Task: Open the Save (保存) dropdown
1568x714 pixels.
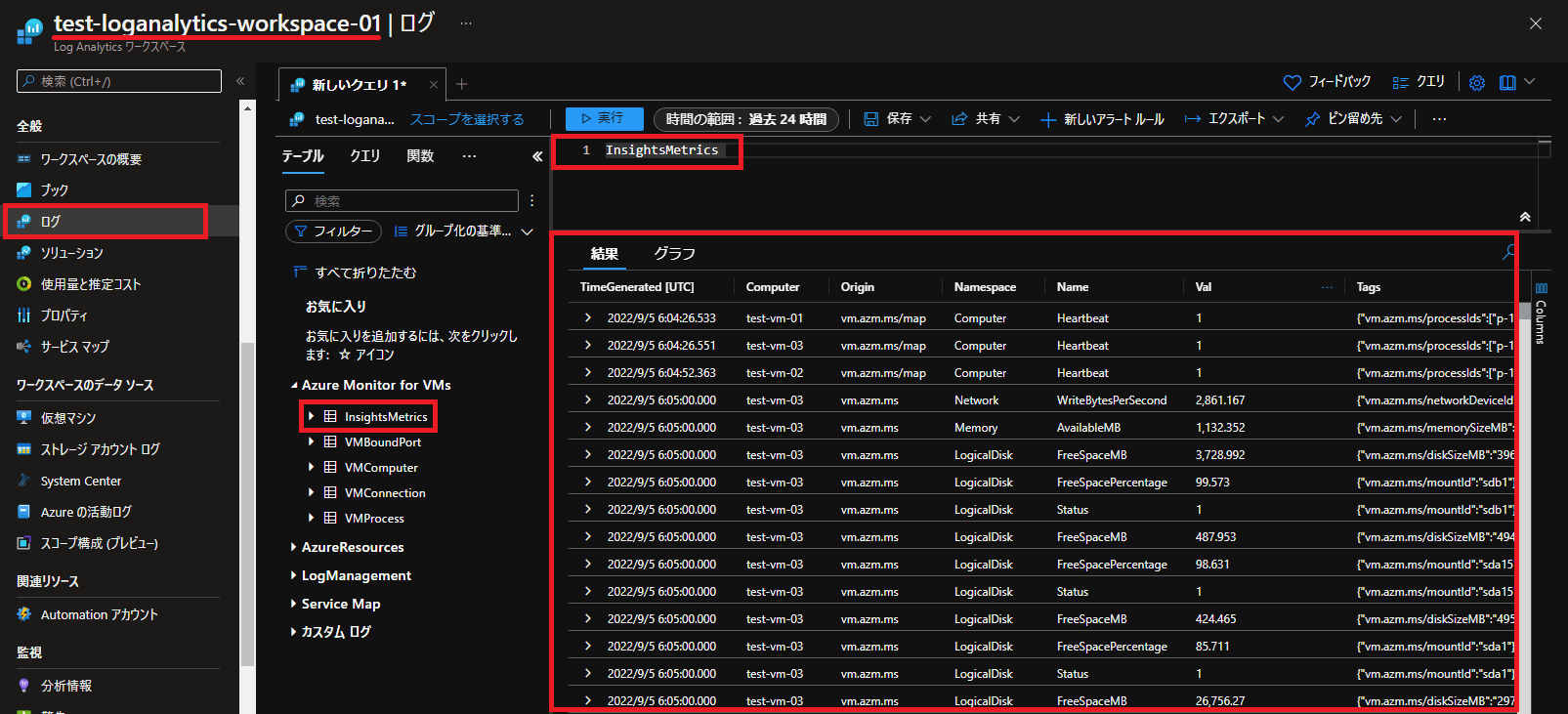Action: 898,119
